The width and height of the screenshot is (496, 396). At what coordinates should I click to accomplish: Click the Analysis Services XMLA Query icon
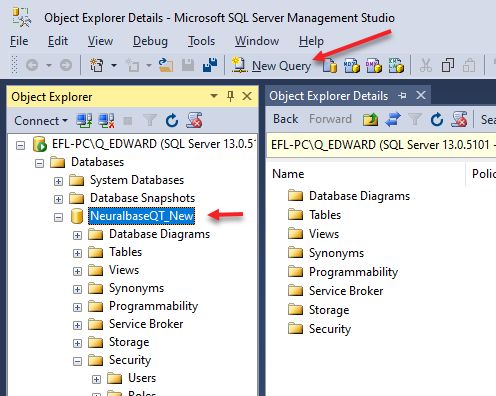click(x=396, y=65)
